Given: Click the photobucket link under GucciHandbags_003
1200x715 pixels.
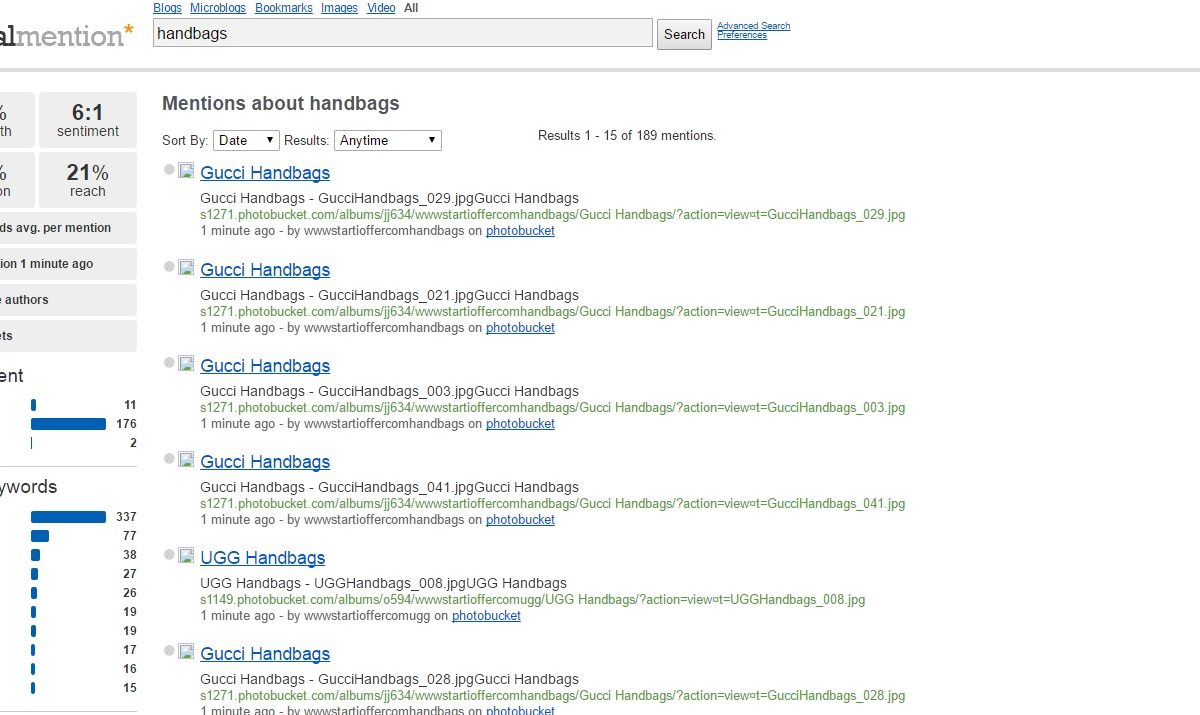Looking at the screenshot, I should pyautogui.click(x=520, y=424).
